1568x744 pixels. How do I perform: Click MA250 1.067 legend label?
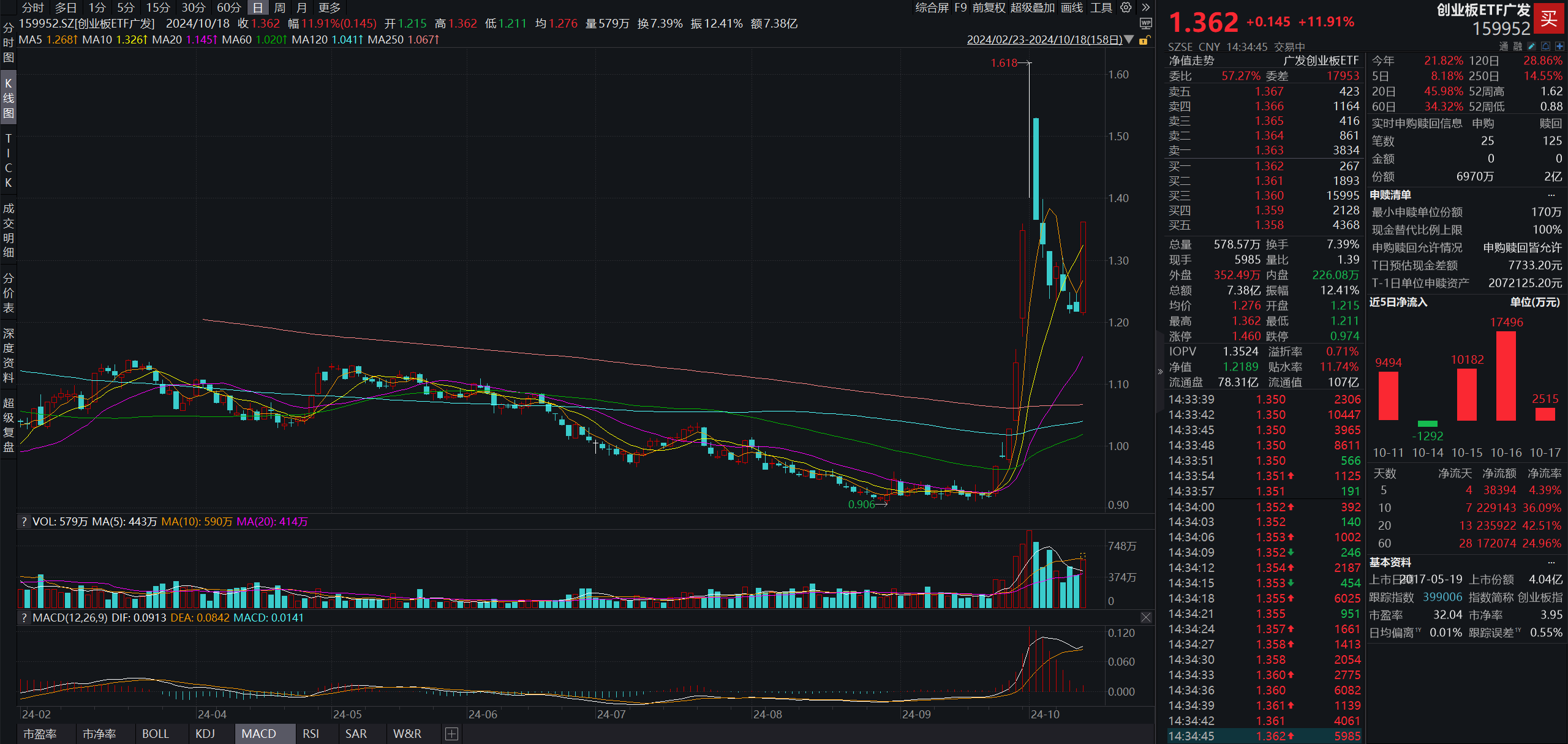404,40
